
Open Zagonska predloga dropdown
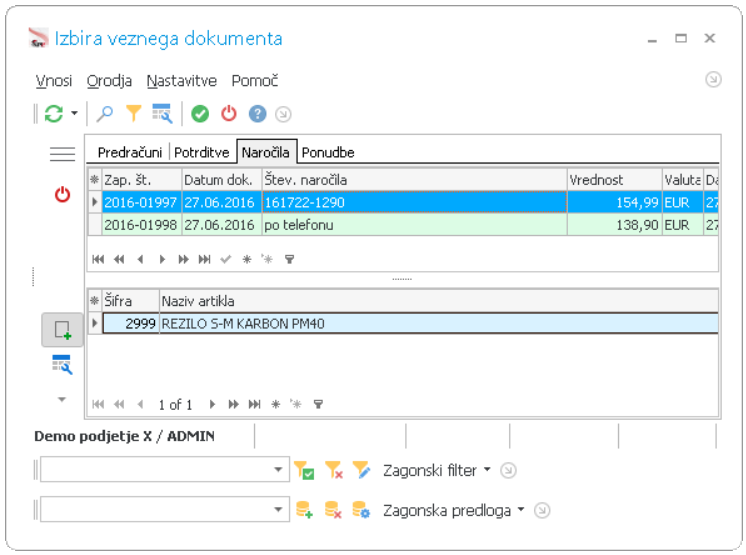click(x=453, y=510)
